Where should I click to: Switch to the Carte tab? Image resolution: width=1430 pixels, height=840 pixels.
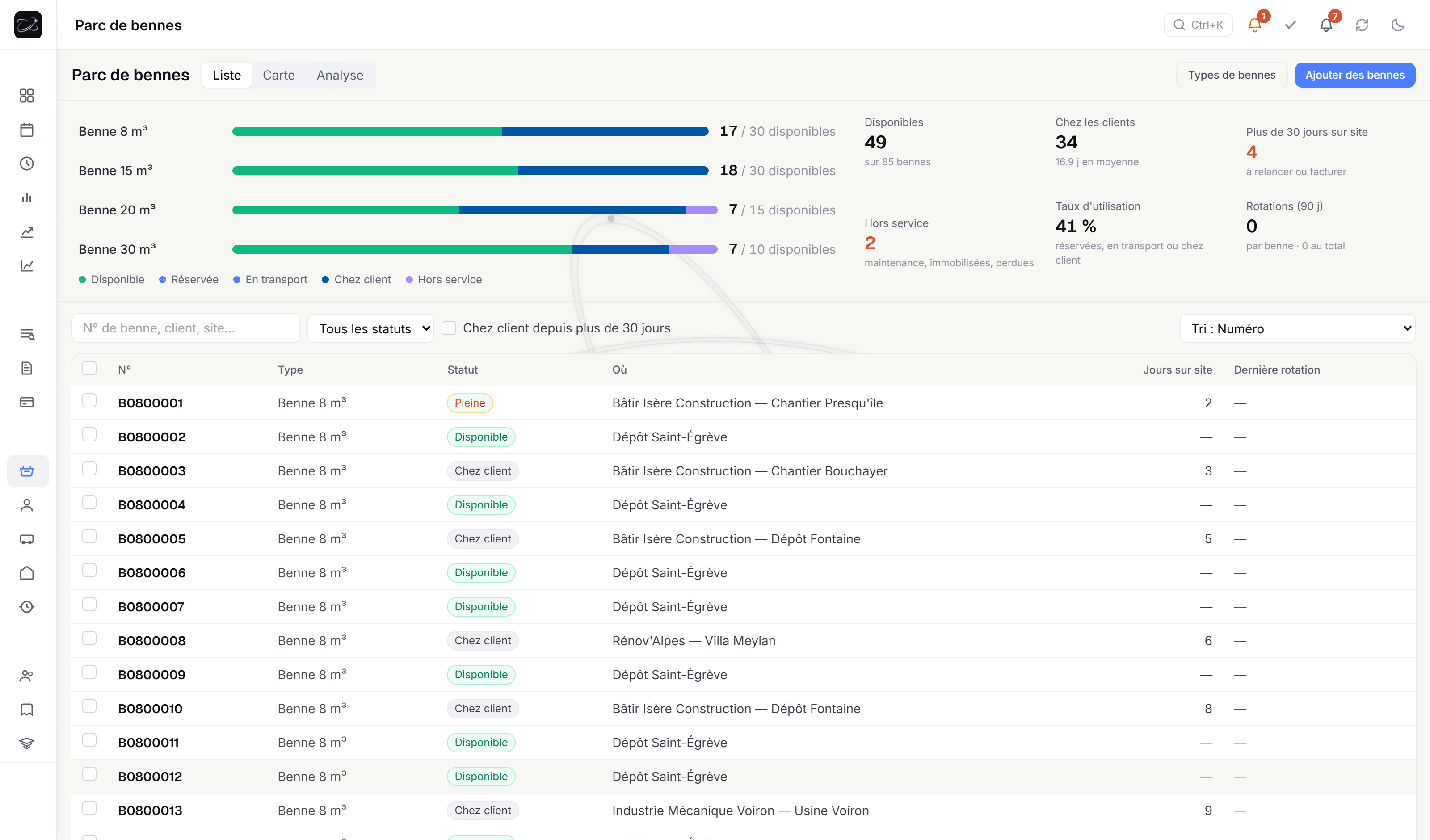(278, 75)
